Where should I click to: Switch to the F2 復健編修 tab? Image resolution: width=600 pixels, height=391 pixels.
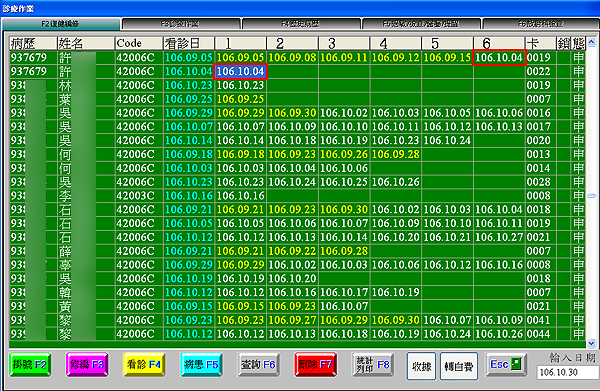(60, 24)
